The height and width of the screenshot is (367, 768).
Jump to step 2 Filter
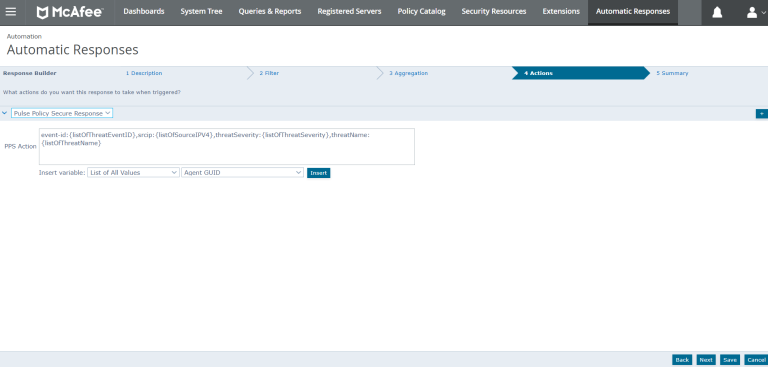[x=269, y=73]
